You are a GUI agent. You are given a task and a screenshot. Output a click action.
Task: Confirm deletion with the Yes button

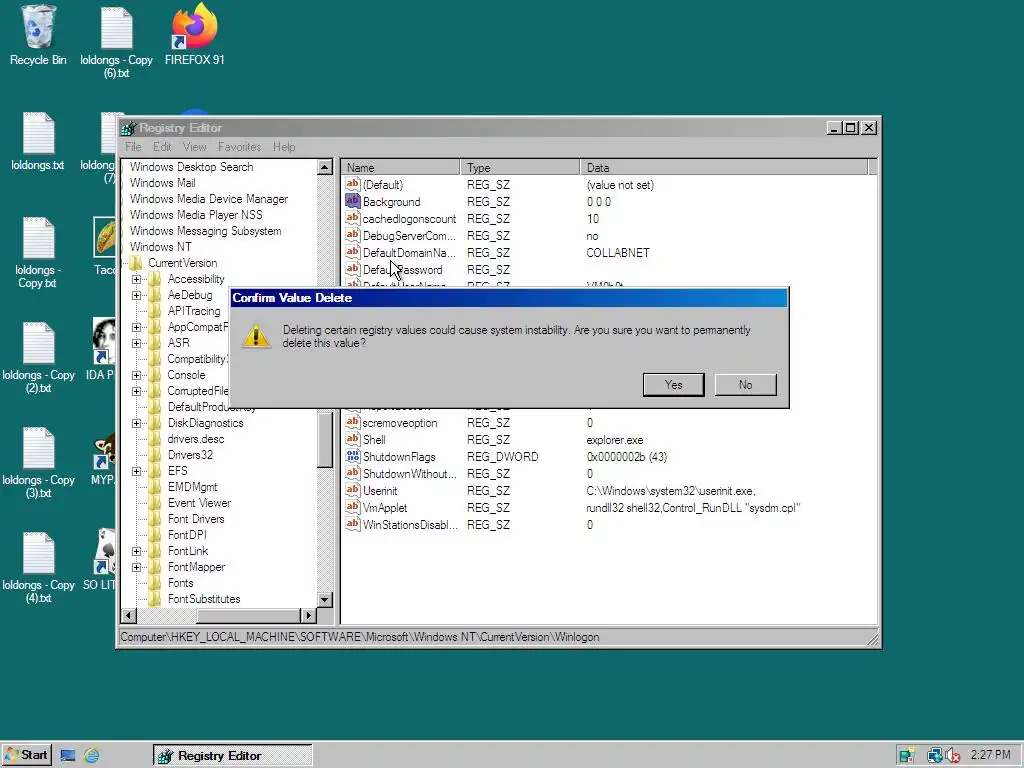click(x=673, y=385)
